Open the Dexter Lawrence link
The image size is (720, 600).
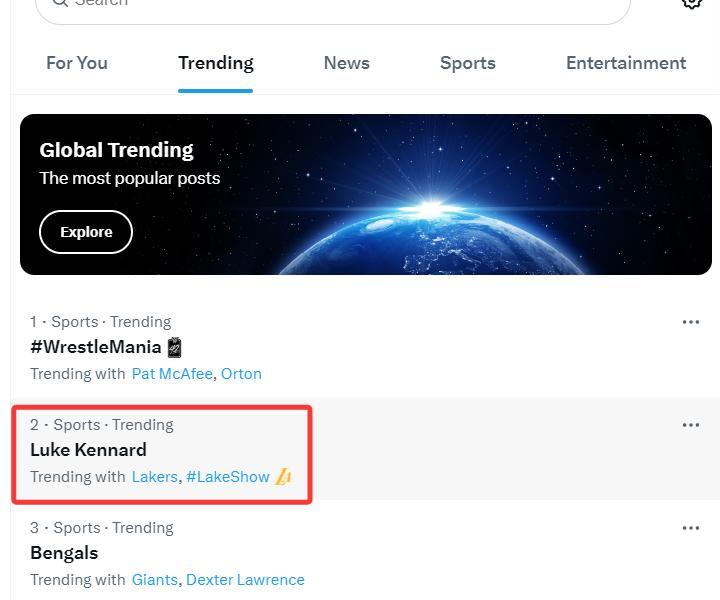pyautogui.click(x=245, y=580)
